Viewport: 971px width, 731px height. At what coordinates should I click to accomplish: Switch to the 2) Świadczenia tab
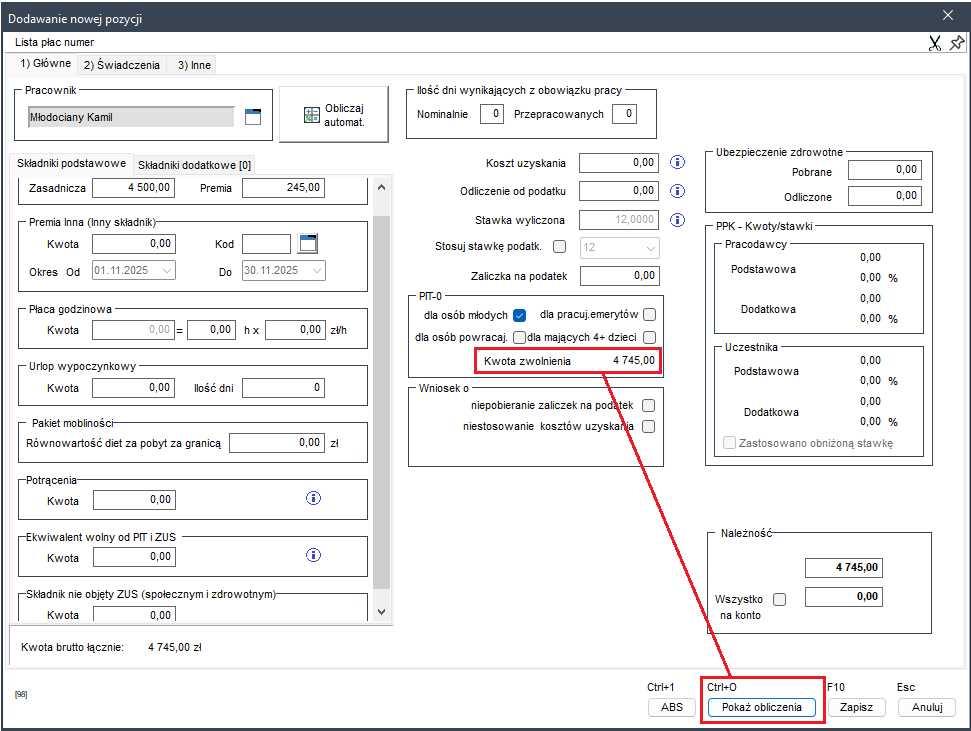tap(121, 65)
